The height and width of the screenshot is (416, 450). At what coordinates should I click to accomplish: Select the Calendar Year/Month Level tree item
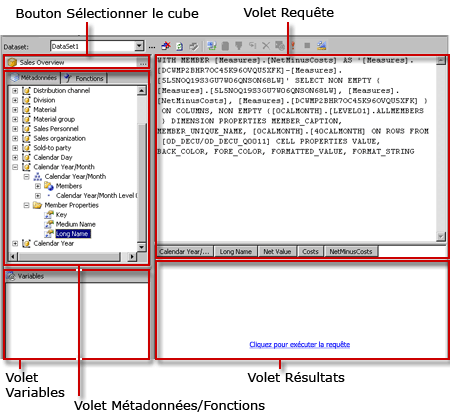[97, 196]
